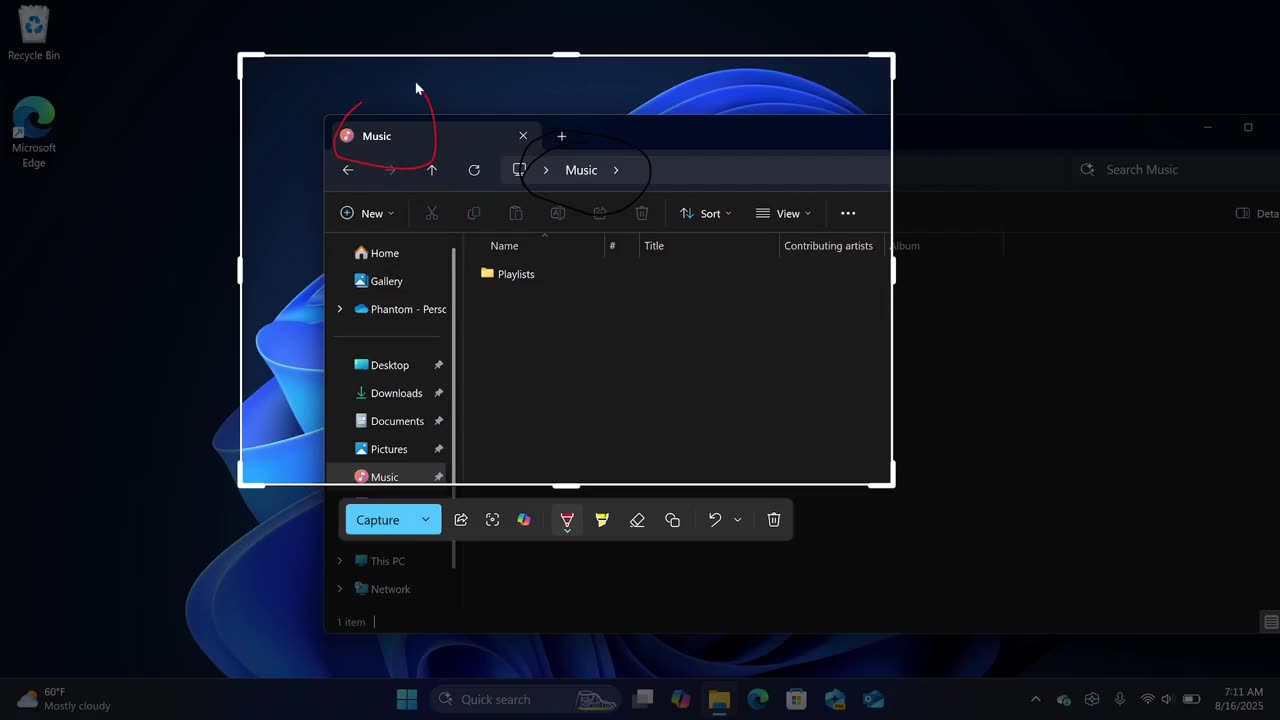The image size is (1280, 720).
Task: Toggle the yellow highlighter tool
Action: click(x=602, y=520)
